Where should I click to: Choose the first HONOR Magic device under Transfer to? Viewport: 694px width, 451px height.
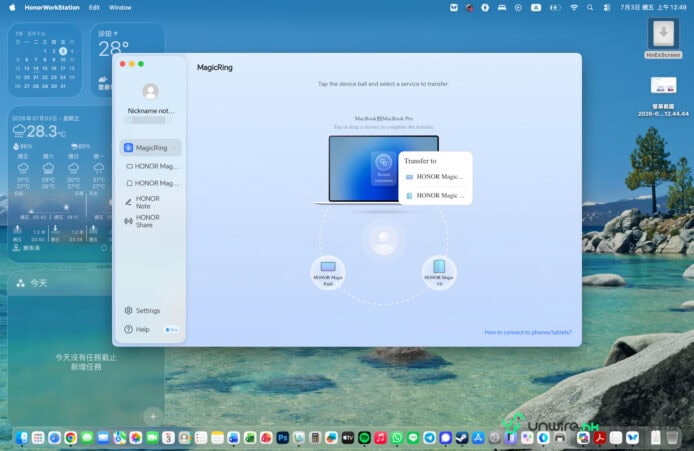coord(435,177)
